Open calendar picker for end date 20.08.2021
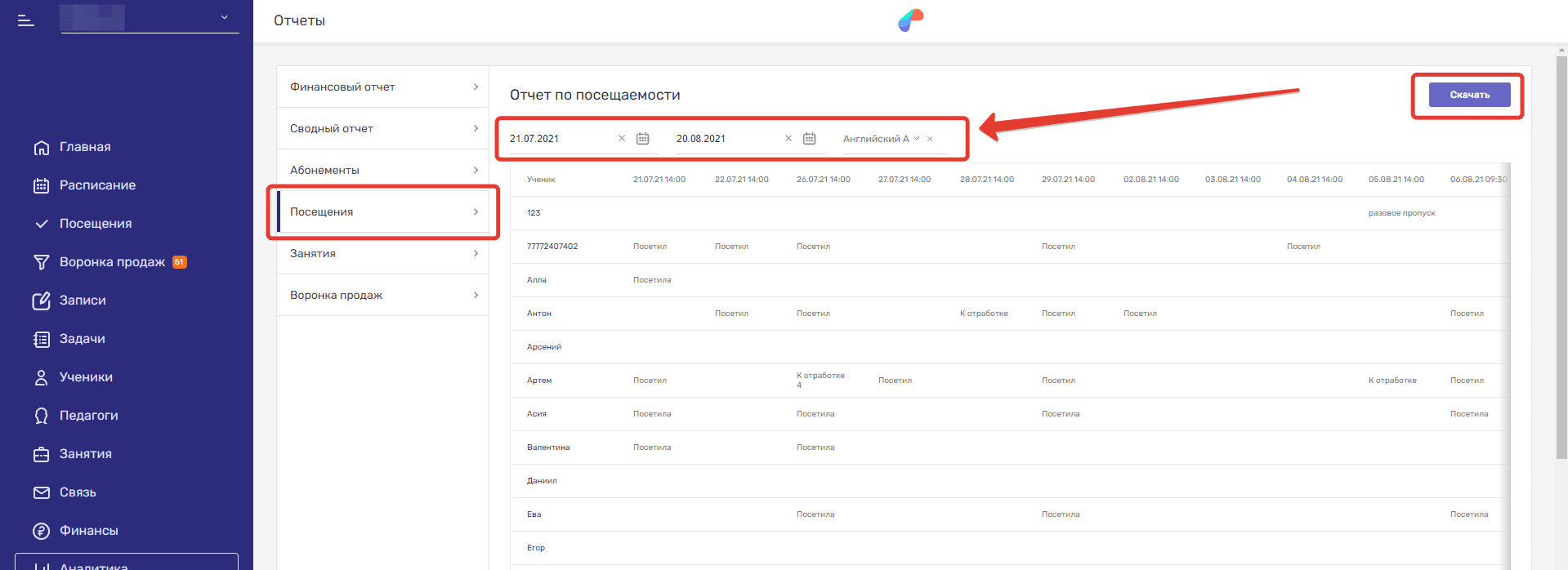Screen dimensions: 1568x570 (809, 139)
